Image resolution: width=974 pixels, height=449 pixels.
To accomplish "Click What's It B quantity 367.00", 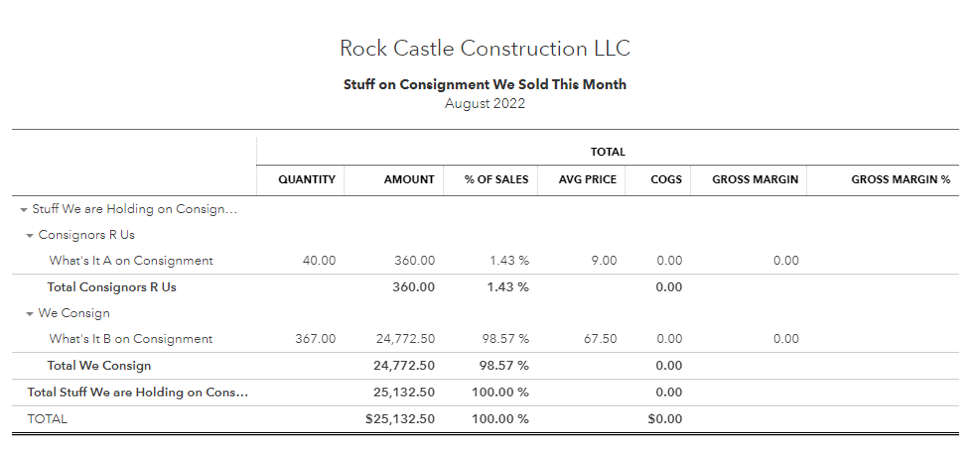I will tap(315, 339).
